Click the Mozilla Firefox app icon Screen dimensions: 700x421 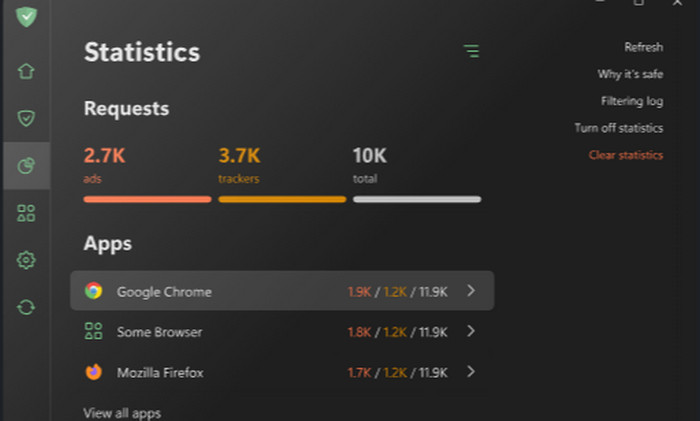pos(93,372)
